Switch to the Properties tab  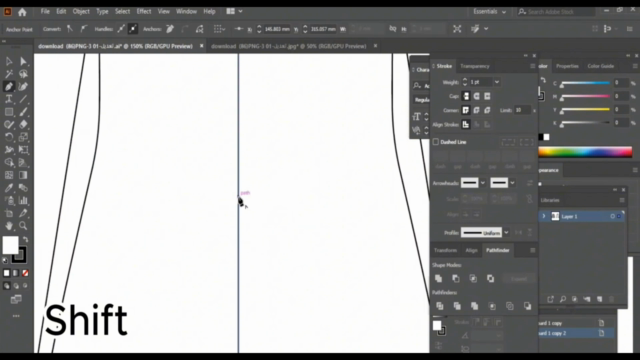pos(567,66)
